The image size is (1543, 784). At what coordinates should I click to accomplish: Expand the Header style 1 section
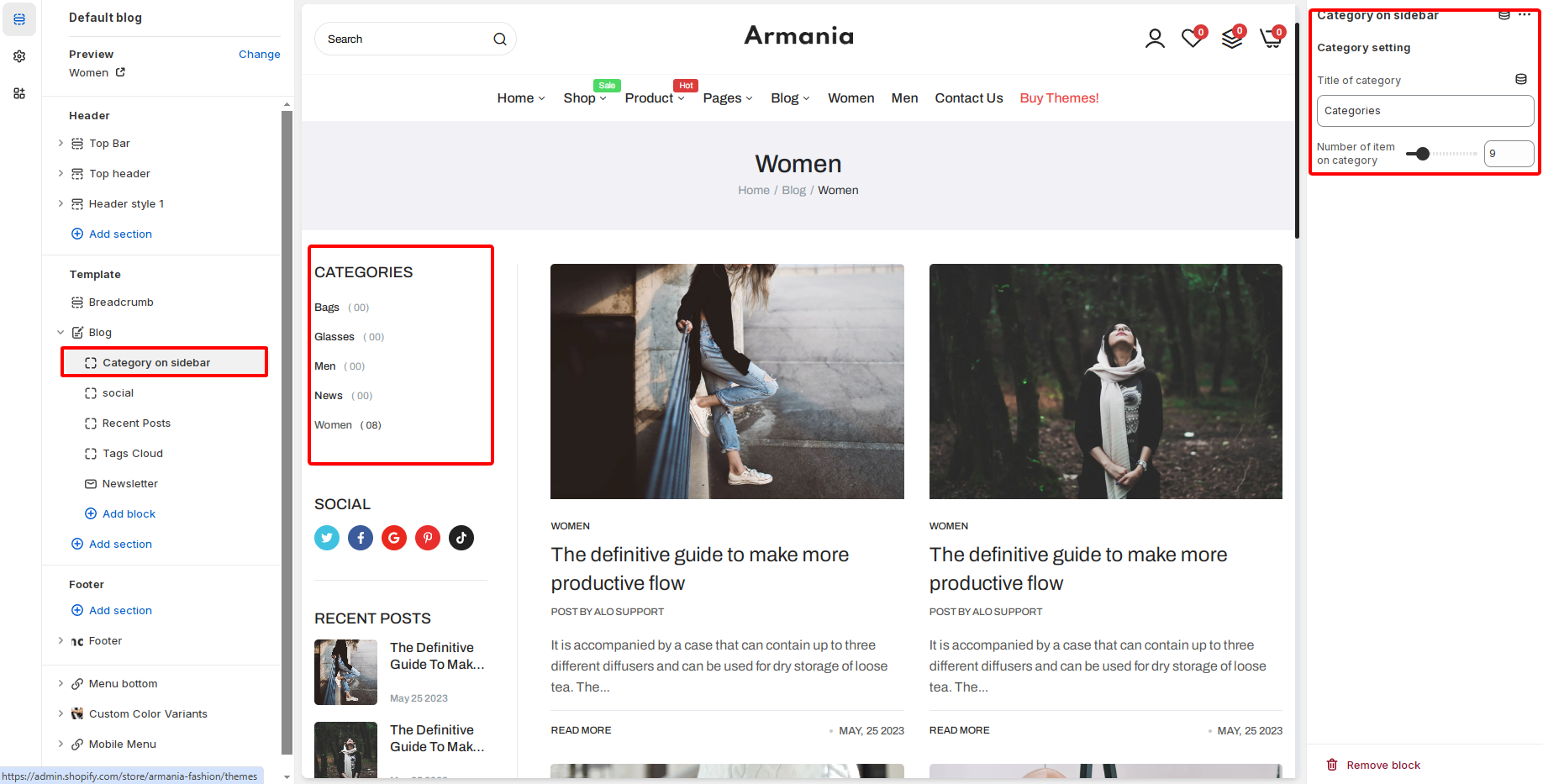61,204
